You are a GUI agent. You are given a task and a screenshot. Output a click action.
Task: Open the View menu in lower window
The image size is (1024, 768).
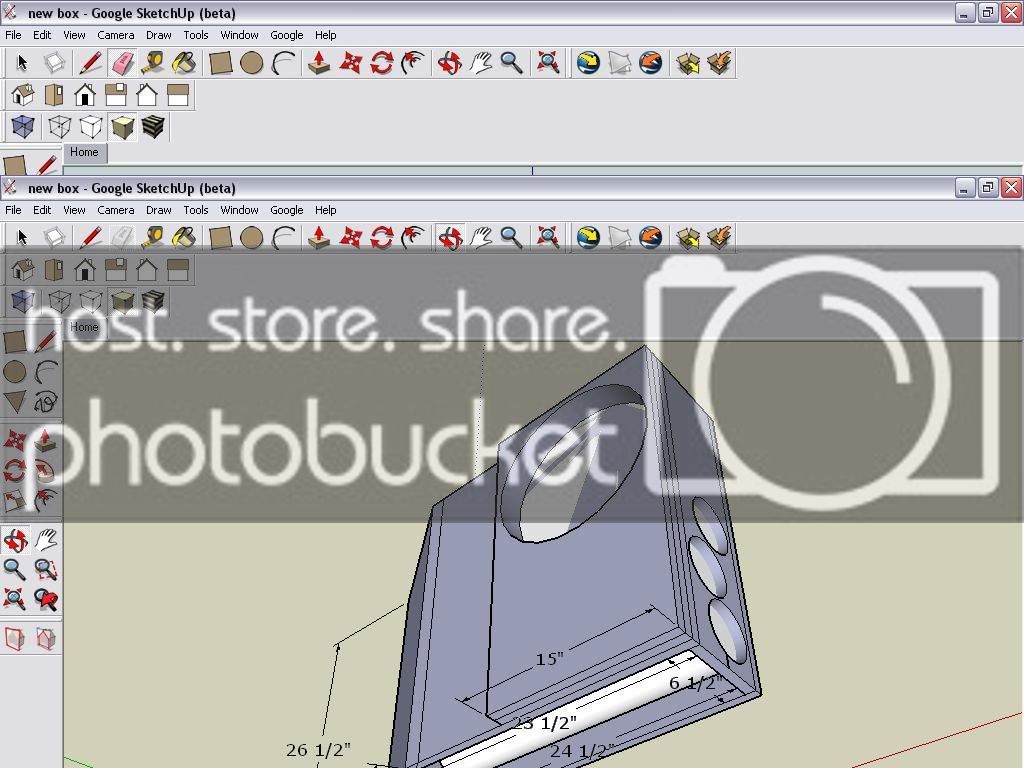74,210
